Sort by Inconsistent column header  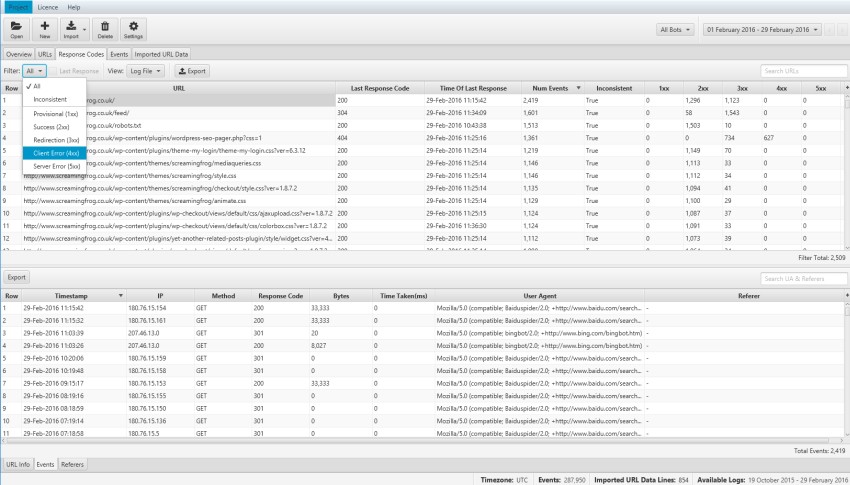[x=614, y=88]
